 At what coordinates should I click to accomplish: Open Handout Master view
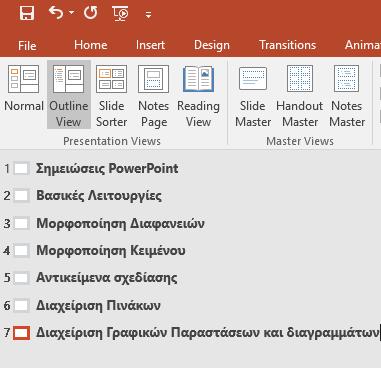[x=300, y=95]
